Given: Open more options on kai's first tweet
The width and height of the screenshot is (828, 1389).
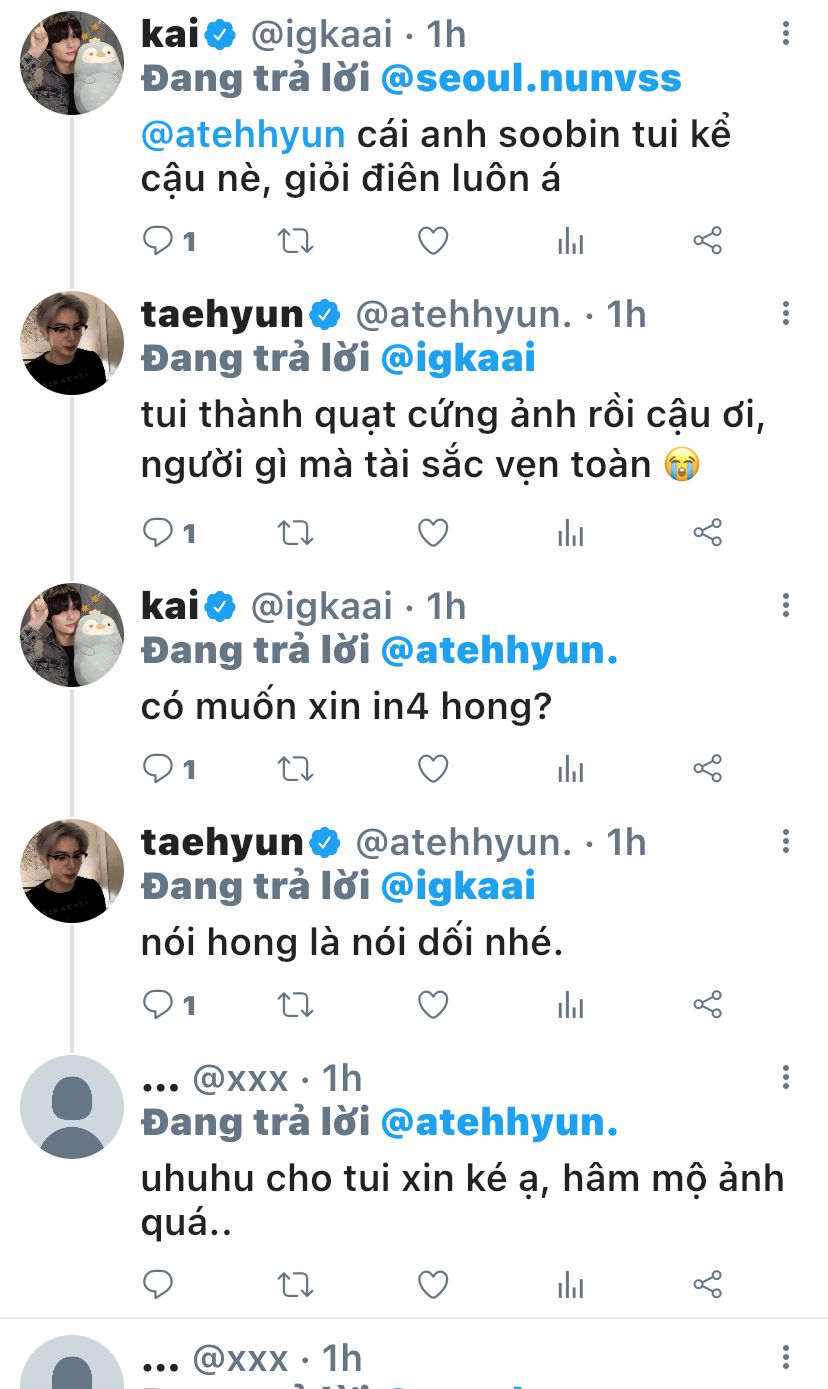Looking at the screenshot, I should (786, 35).
